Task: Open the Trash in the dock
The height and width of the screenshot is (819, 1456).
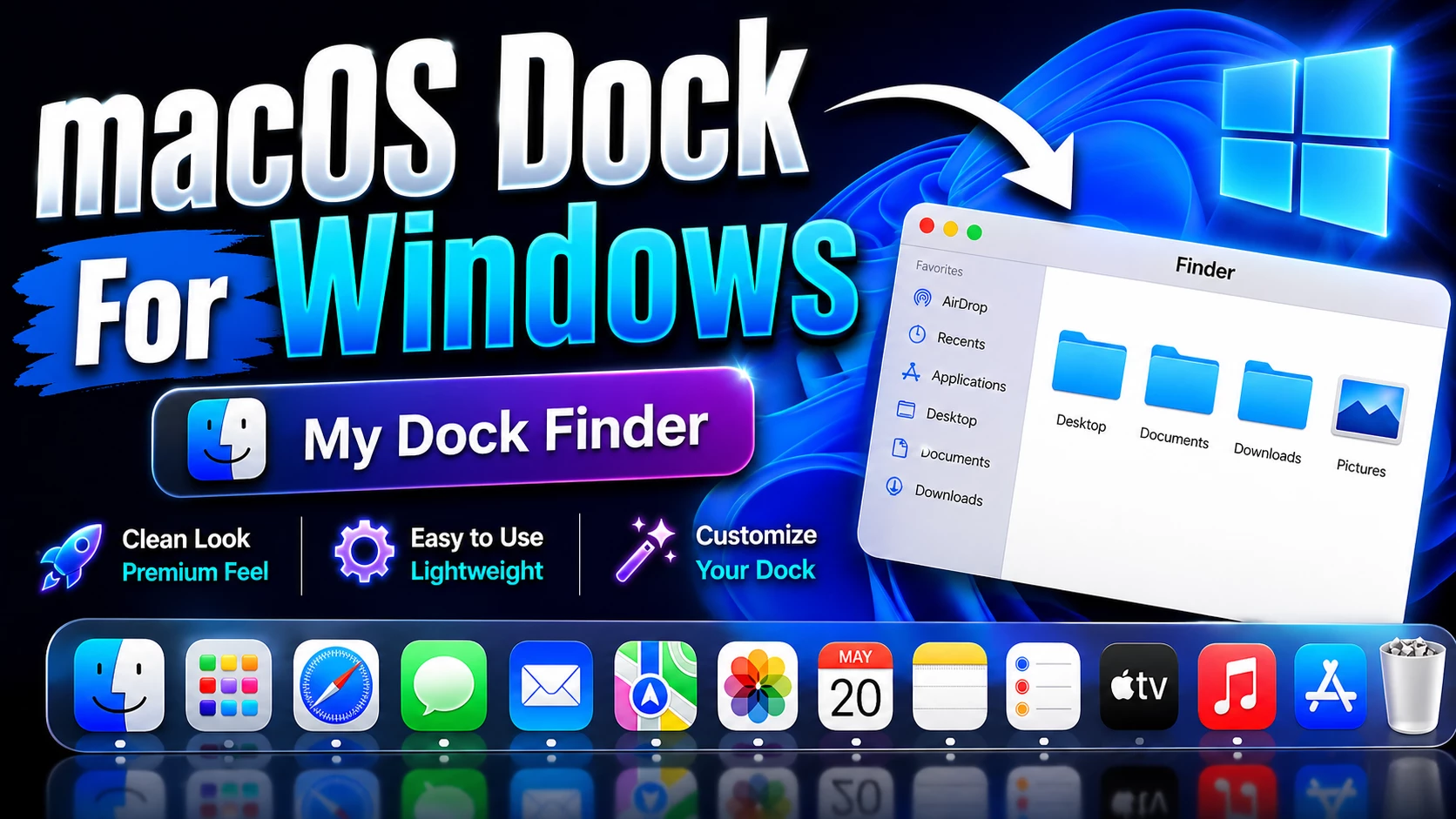Action: (1412, 685)
